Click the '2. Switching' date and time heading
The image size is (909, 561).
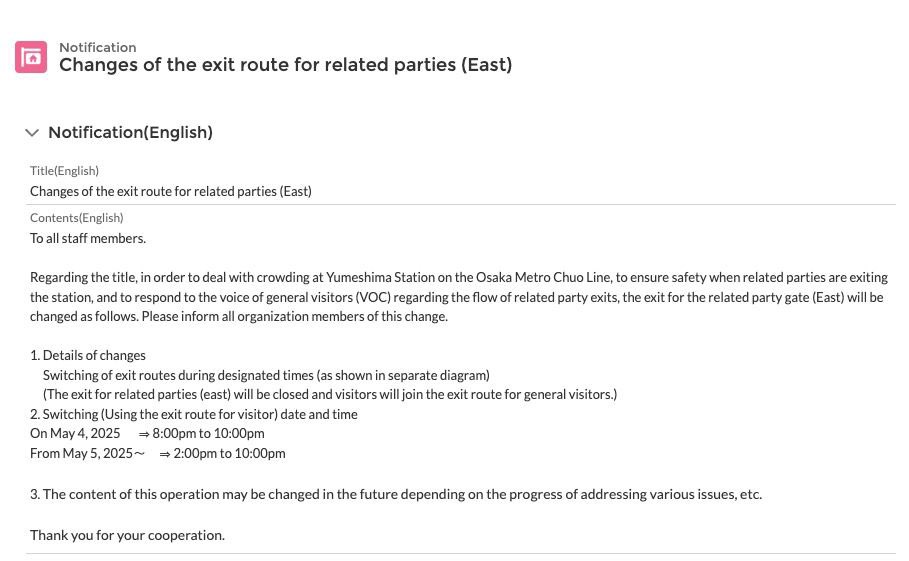194,414
